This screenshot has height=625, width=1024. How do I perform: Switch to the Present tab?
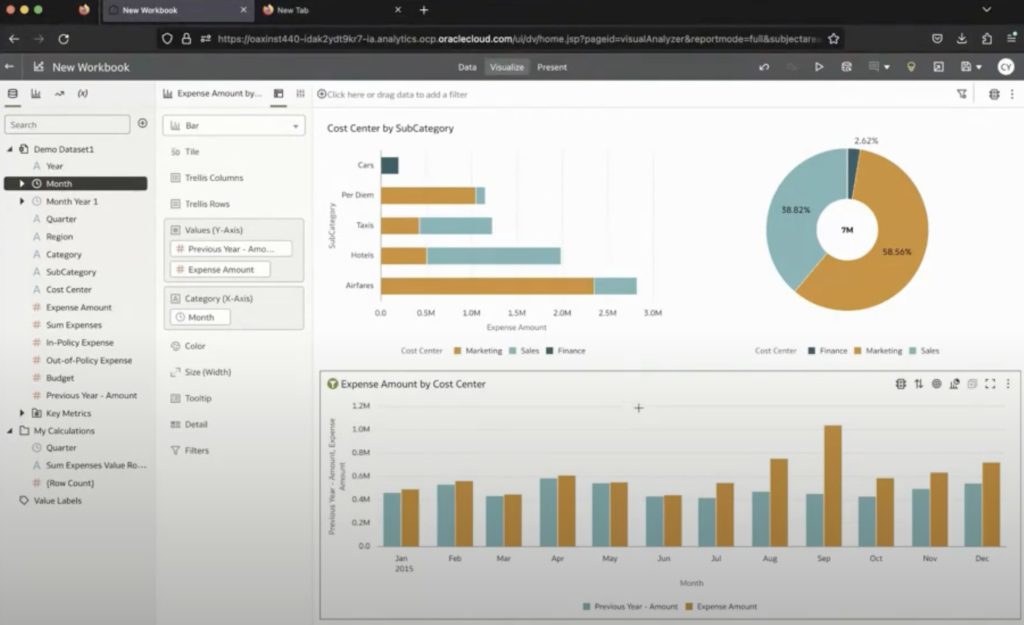coord(552,67)
